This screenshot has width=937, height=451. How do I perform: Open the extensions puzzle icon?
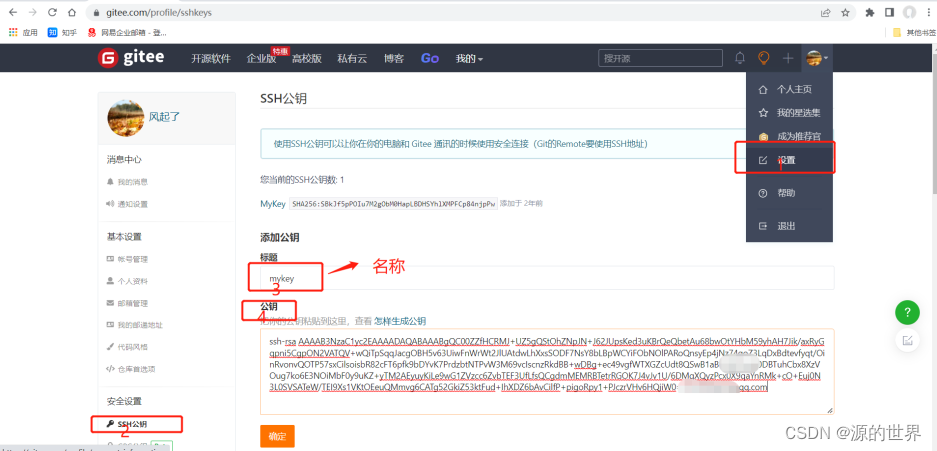(870, 13)
